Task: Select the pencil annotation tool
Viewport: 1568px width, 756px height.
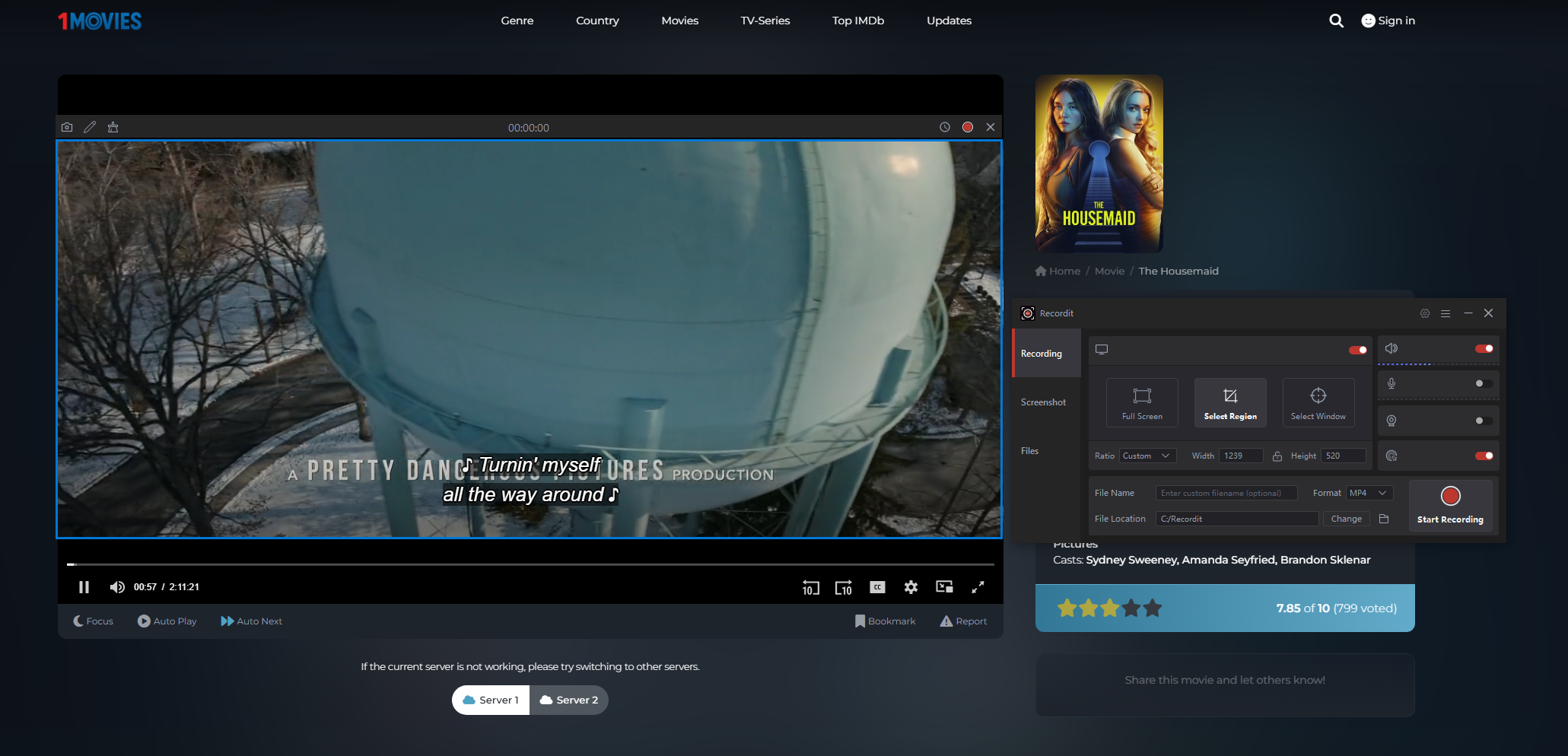Action: pyautogui.click(x=90, y=127)
